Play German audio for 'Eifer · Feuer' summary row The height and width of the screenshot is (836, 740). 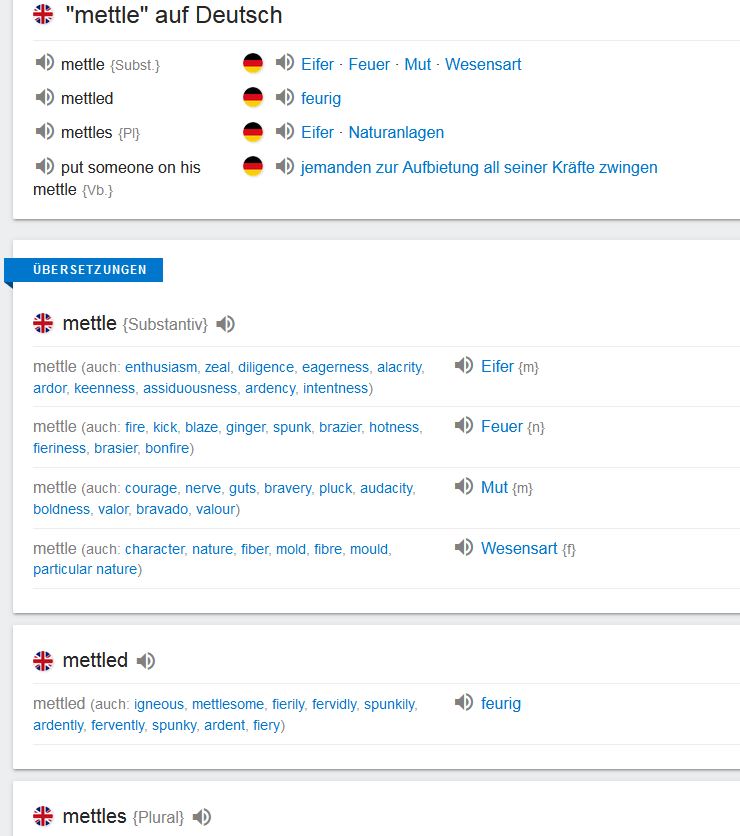[x=285, y=64]
